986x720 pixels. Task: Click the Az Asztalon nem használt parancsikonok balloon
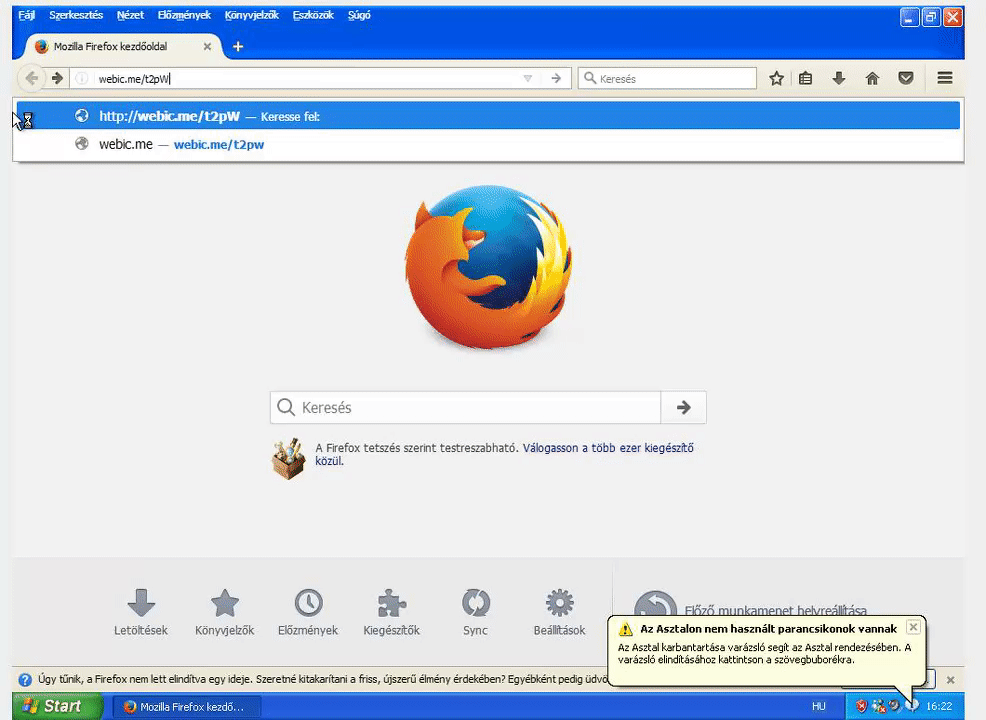[x=766, y=650]
